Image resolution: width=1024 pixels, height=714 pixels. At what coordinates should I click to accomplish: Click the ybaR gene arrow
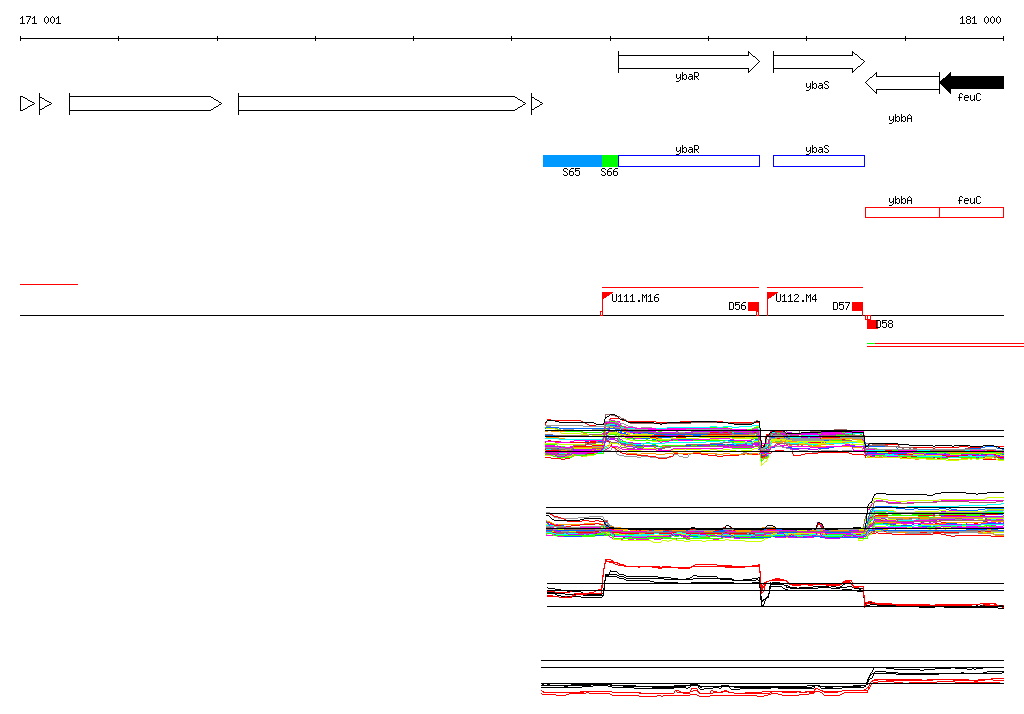pos(689,62)
